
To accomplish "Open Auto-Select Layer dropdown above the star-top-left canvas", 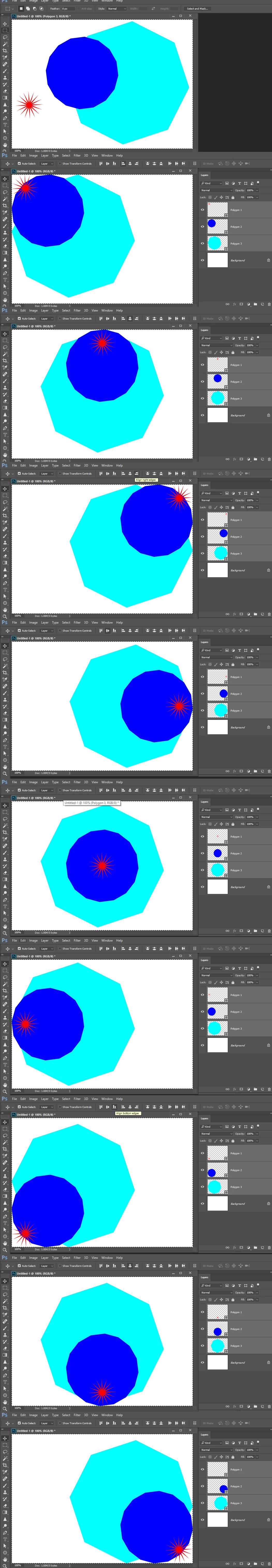I will 47,164.
